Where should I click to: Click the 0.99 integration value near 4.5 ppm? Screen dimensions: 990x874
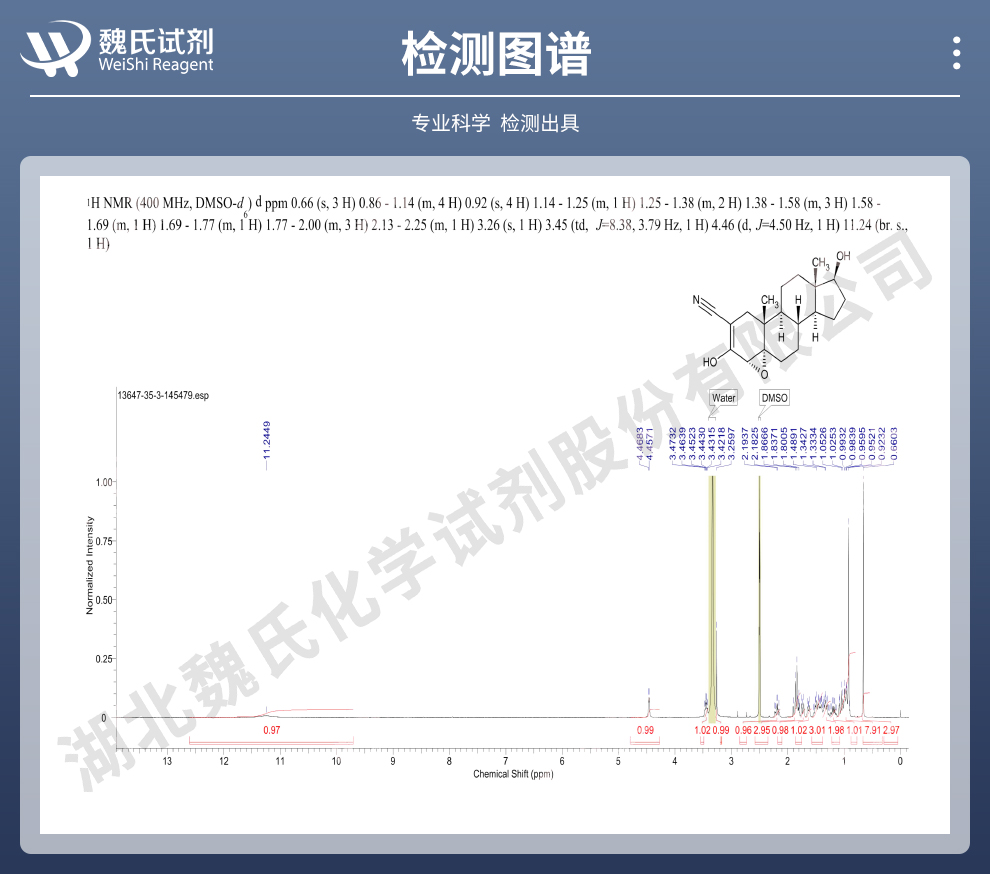[645, 730]
